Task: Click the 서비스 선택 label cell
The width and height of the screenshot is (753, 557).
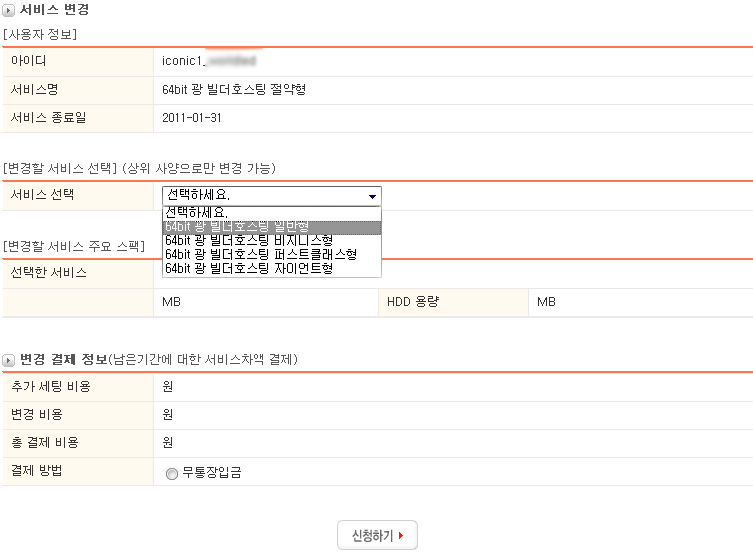Action: click(77, 196)
